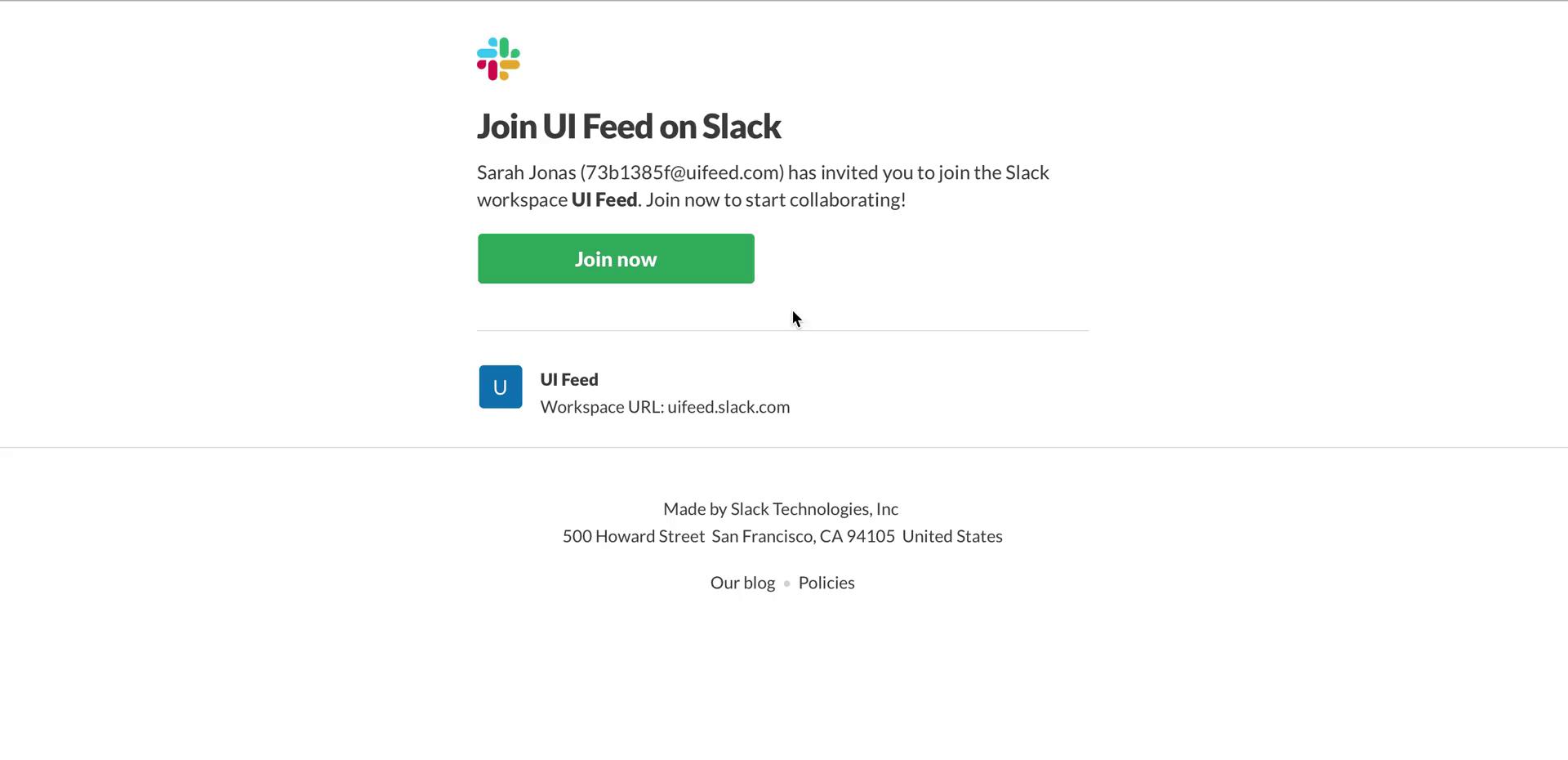Open the Our blog link
Viewport: 1568px width, 760px height.
point(742,583)
